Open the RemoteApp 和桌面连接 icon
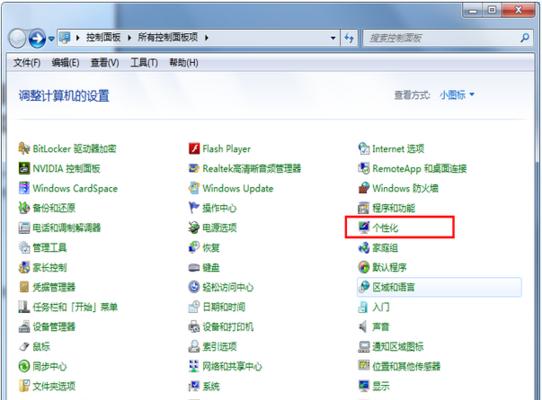 [364, 168]
